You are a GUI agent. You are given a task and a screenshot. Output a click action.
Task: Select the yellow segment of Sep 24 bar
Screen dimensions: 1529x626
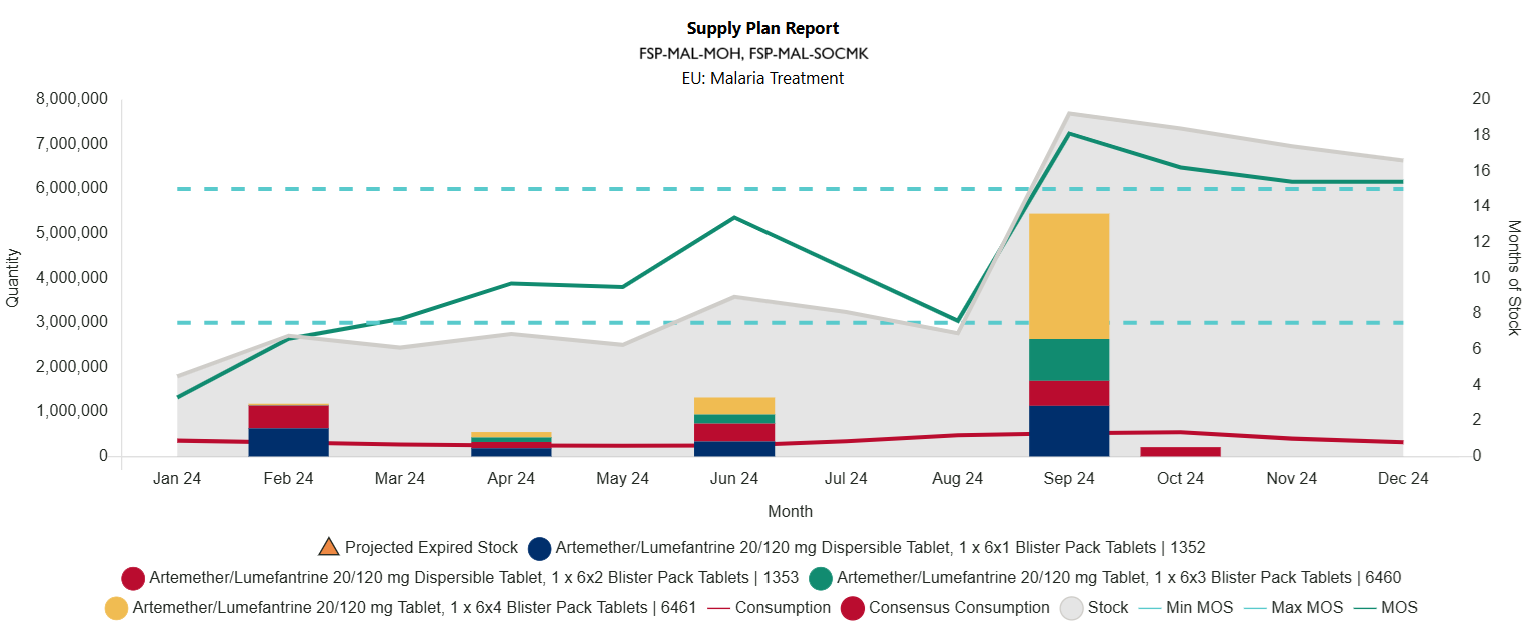(1069, 276)
